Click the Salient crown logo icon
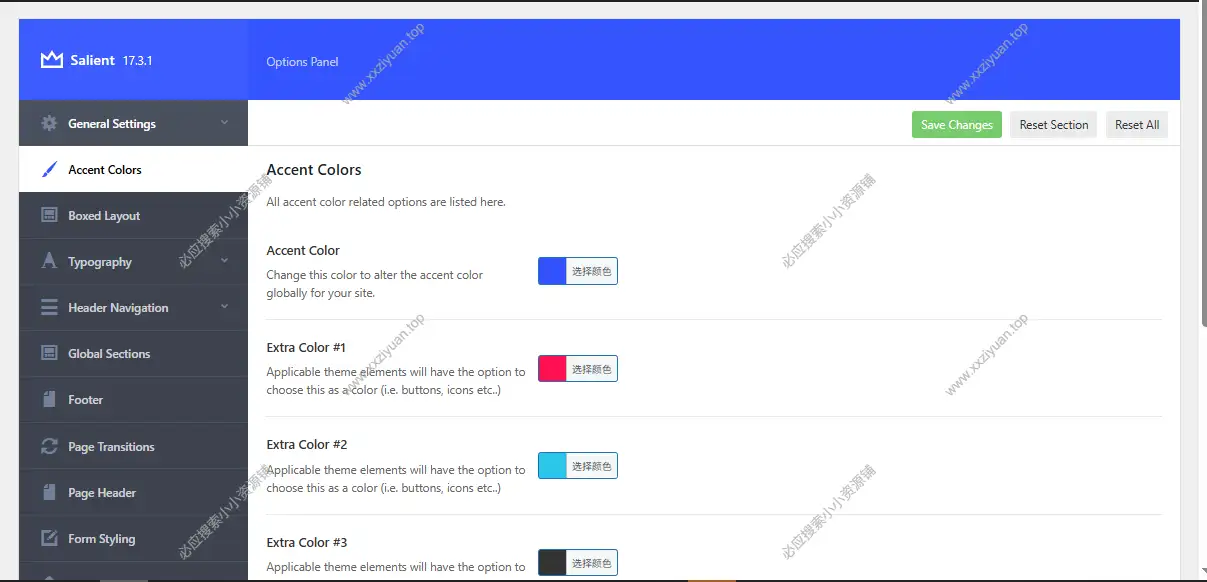 (x=51, y=60)
